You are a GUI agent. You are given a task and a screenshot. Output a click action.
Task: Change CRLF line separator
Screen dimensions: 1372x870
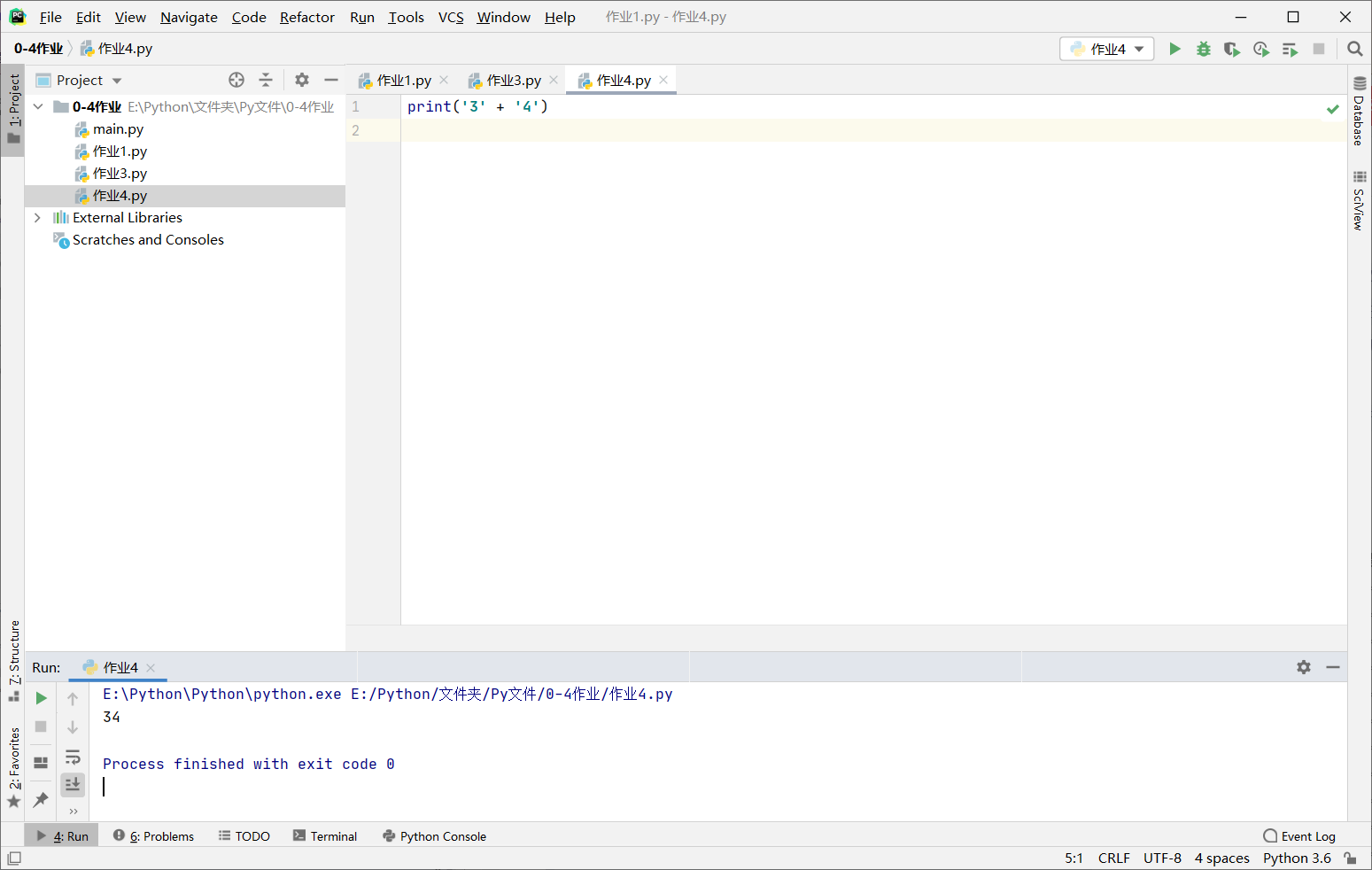point(1113,858)
